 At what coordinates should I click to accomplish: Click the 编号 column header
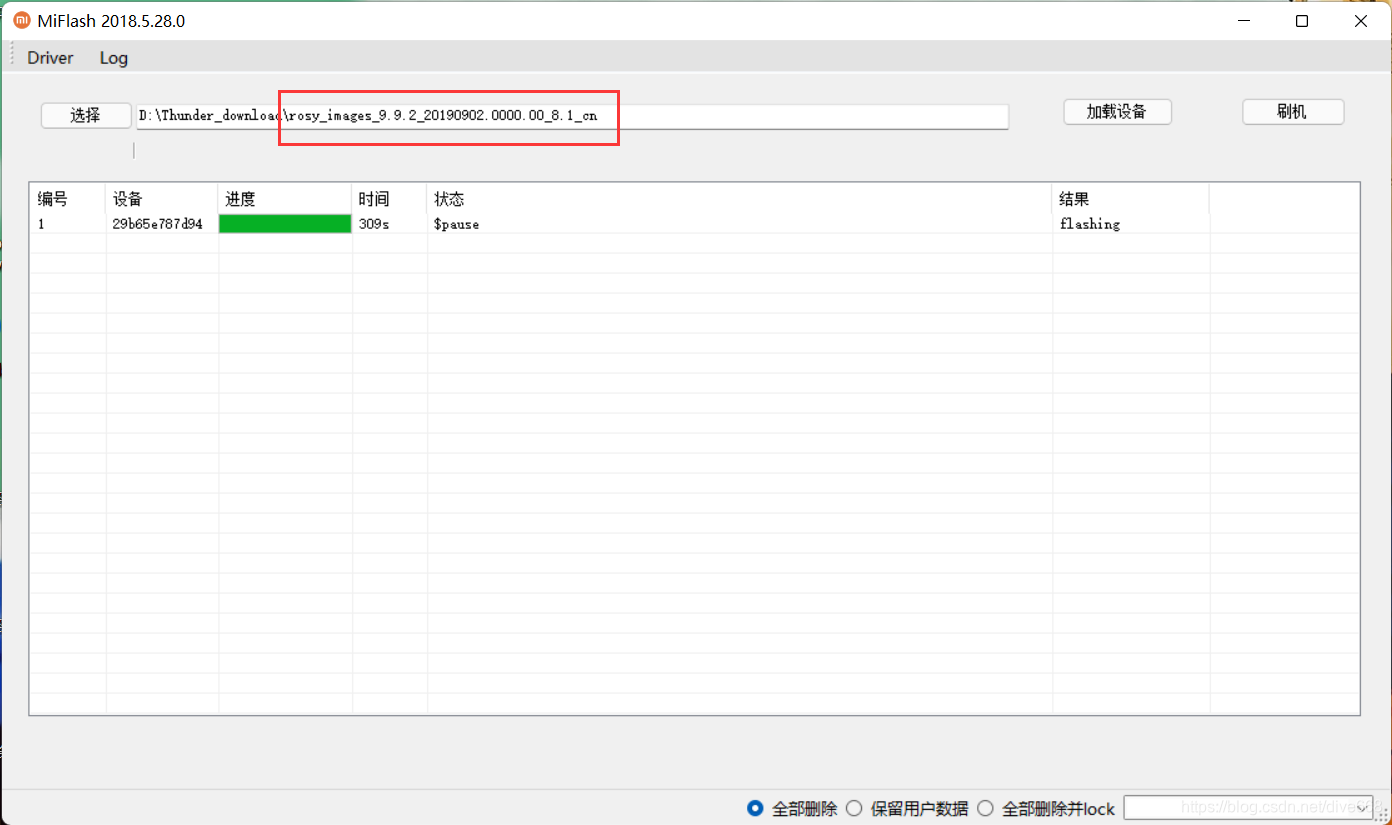[x=67, y=199]
